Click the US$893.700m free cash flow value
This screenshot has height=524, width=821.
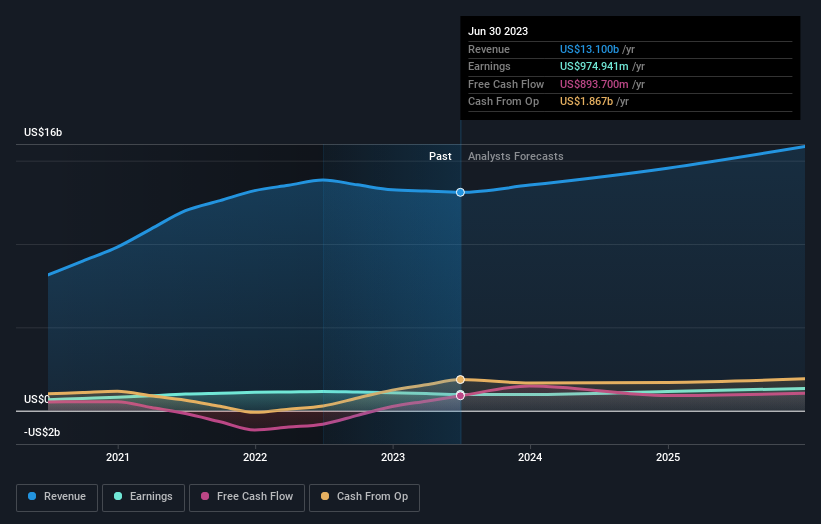(x=594, y=84)
